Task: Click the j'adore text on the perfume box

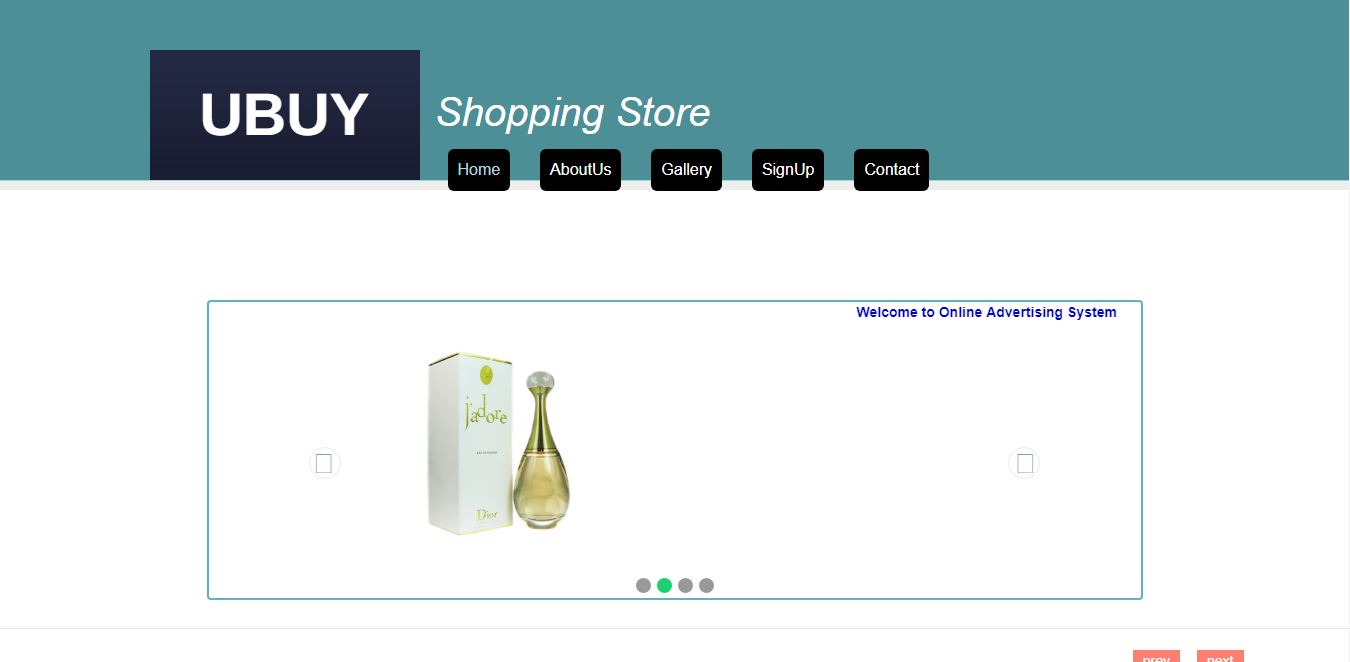Action: (x=486, y=413)
